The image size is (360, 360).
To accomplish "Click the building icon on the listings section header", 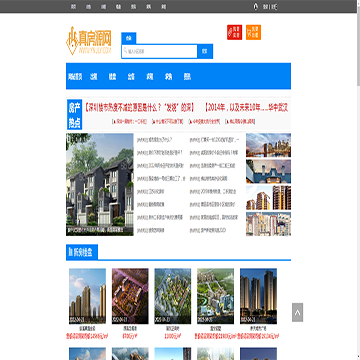I will (70, 253).
